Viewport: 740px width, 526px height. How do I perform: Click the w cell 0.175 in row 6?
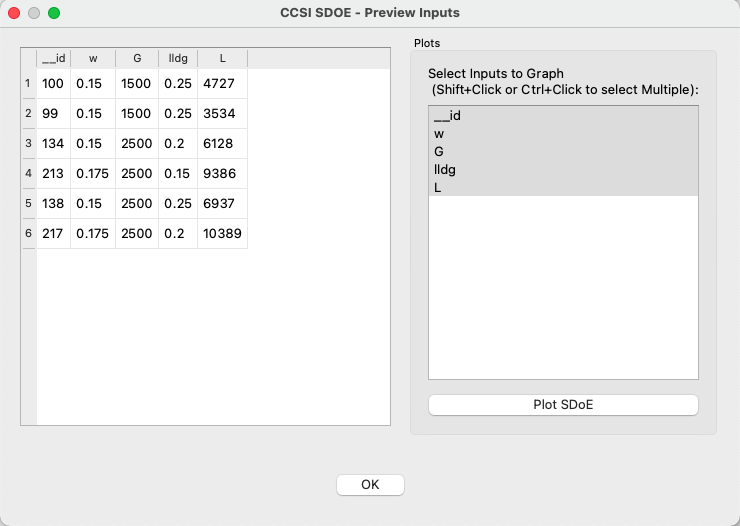pos(93,233)
